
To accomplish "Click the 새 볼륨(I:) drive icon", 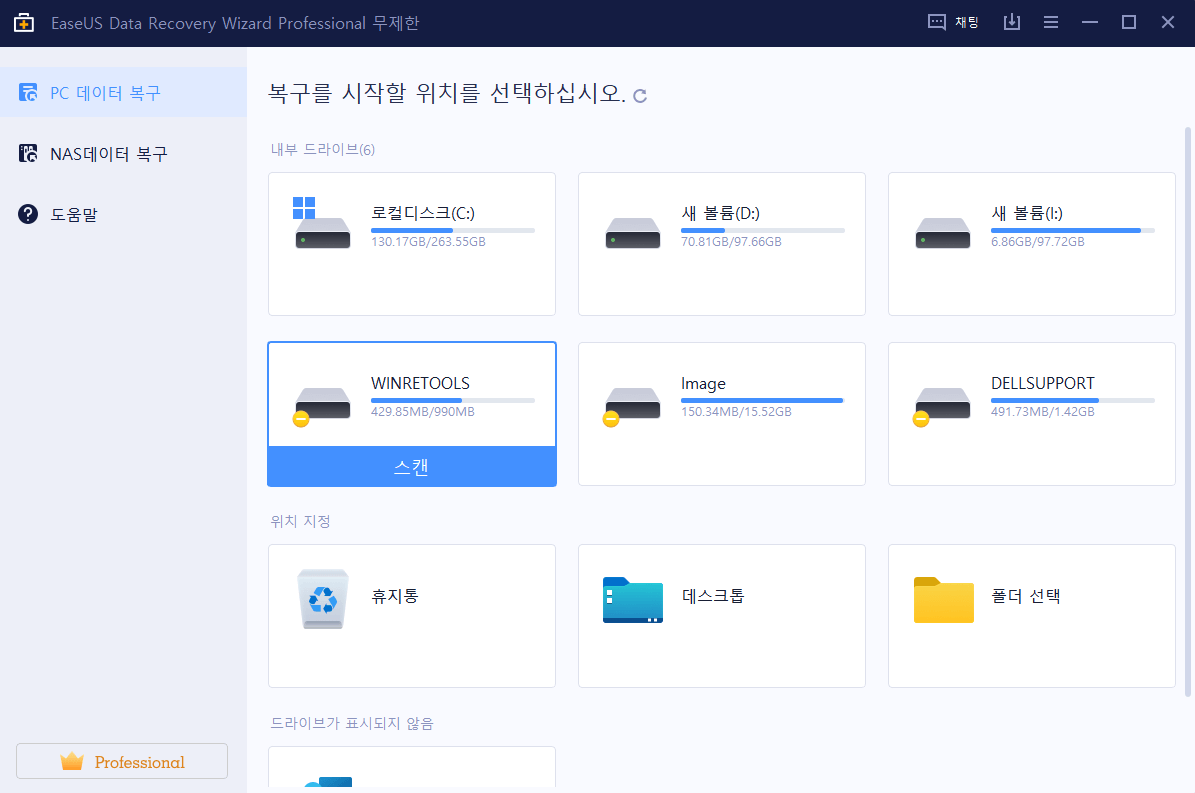I will 943,233.
